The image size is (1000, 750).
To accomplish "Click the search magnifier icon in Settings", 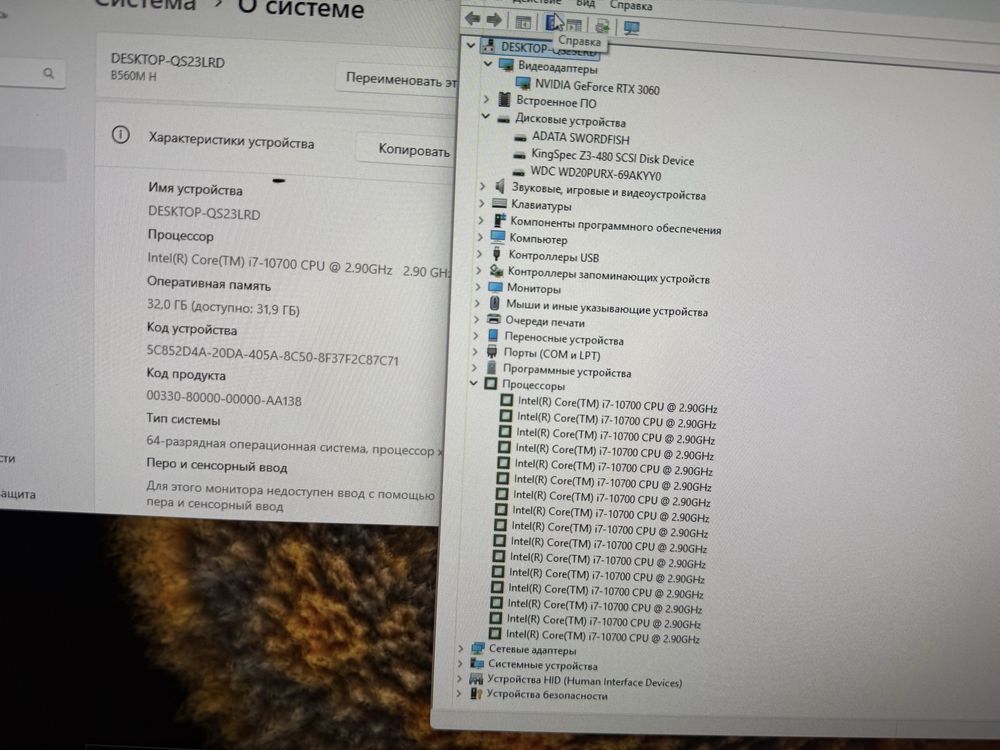I will click(x=48, y=73).
